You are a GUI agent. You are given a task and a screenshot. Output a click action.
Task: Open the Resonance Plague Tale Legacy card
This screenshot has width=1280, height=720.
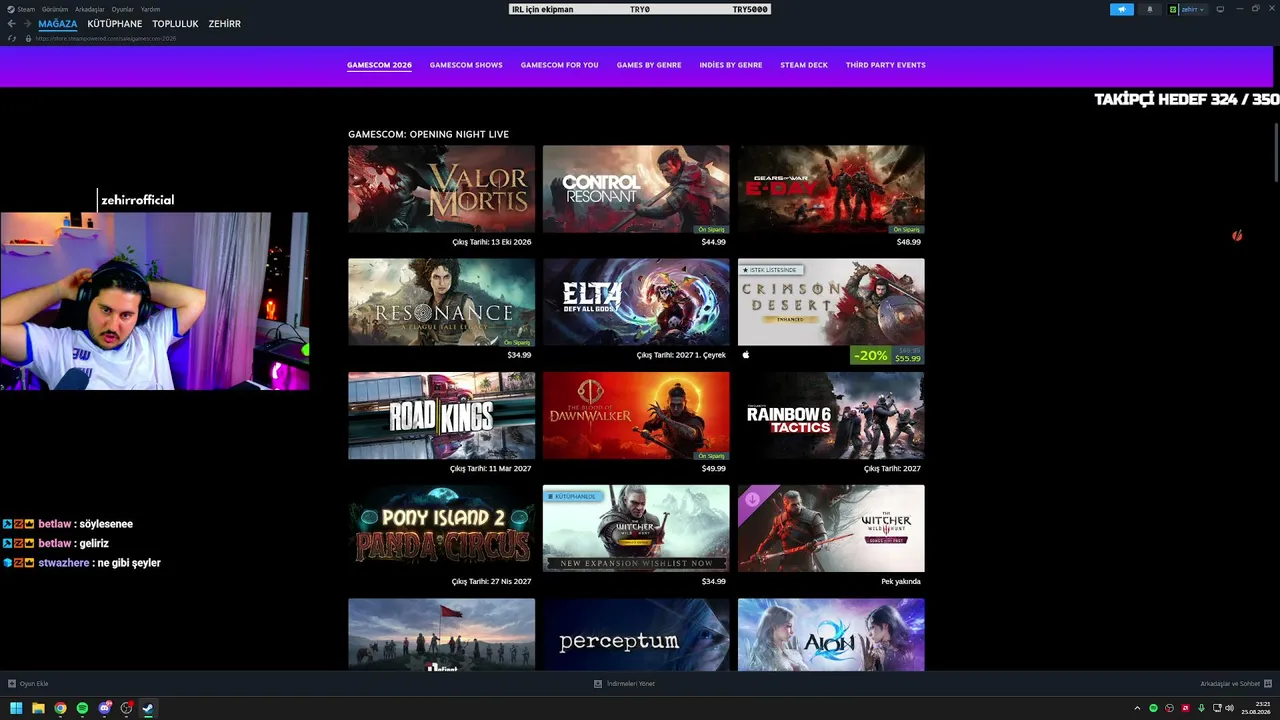pyautogui.click(x=441, y=302)
